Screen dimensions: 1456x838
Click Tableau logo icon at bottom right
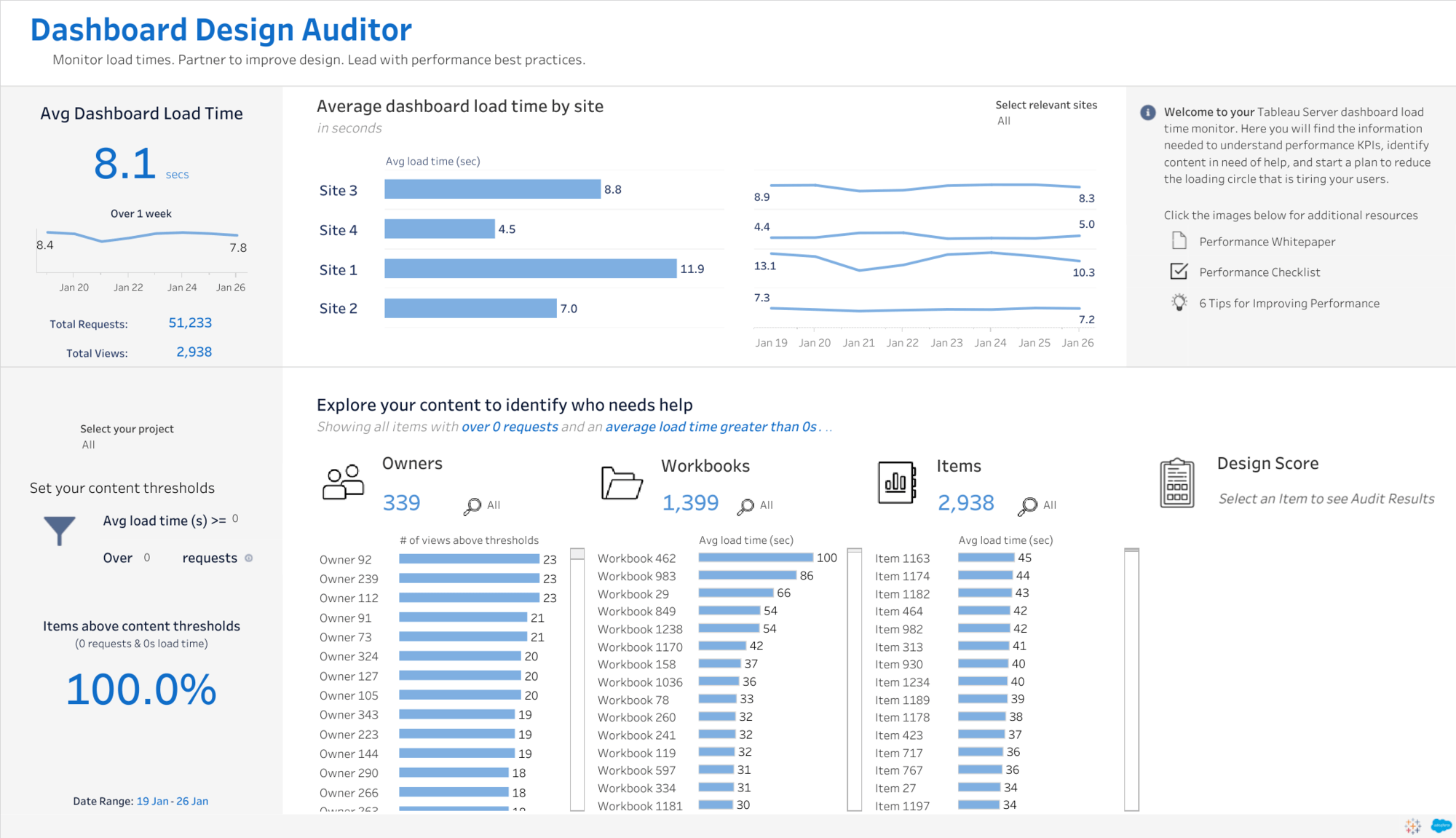[x=1412, y=826]
